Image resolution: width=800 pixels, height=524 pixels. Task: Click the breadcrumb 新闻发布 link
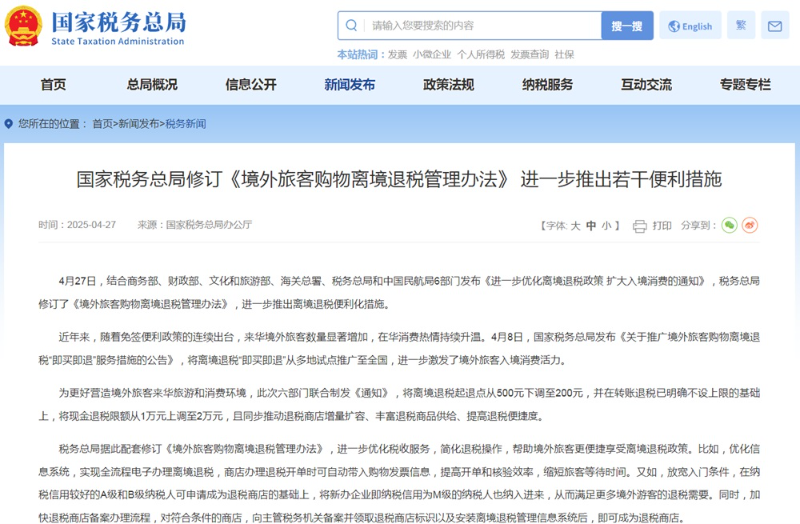pos(139,124)
